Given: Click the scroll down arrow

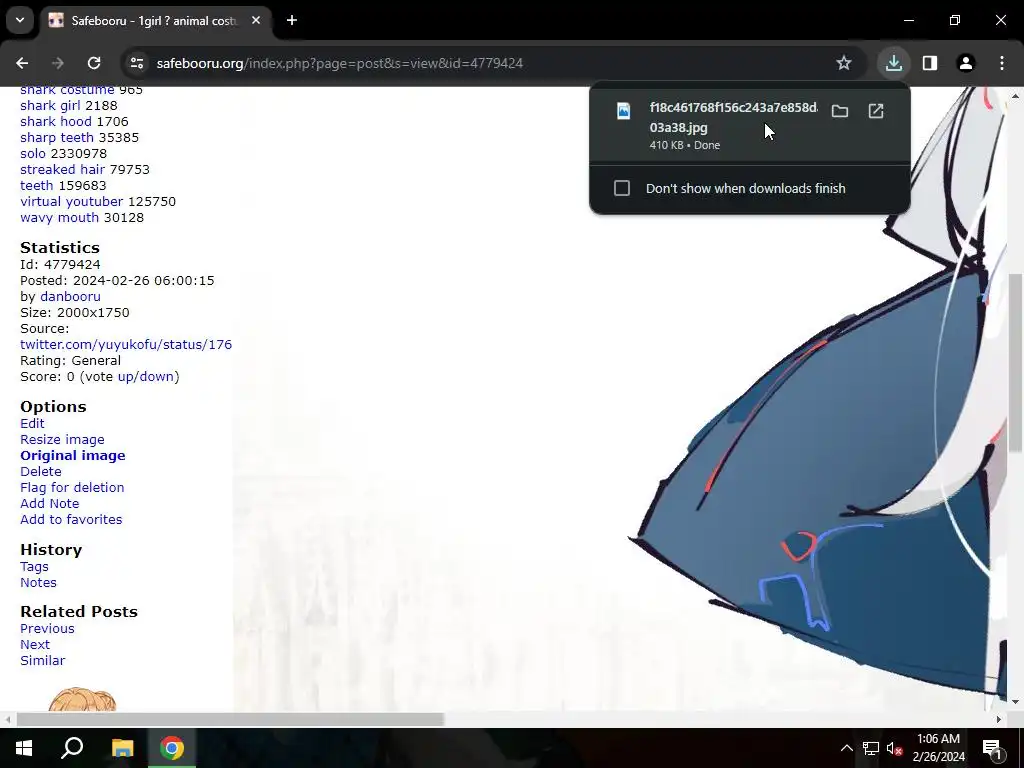Looking at the screenshot, I should (x=1015, y=703).
